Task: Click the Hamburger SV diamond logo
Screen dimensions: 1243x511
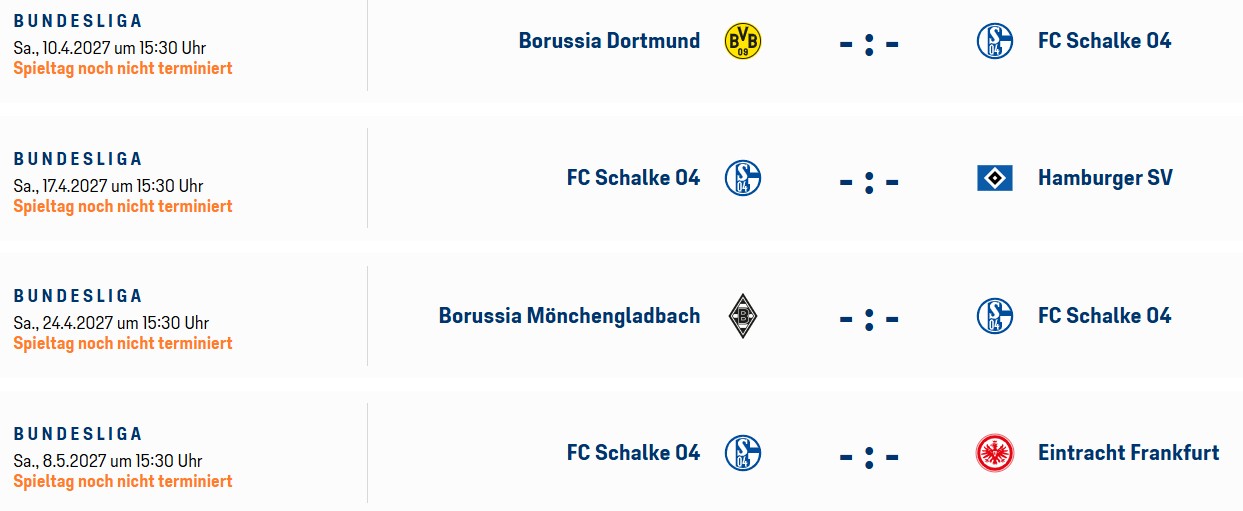Action: (995, 178)
